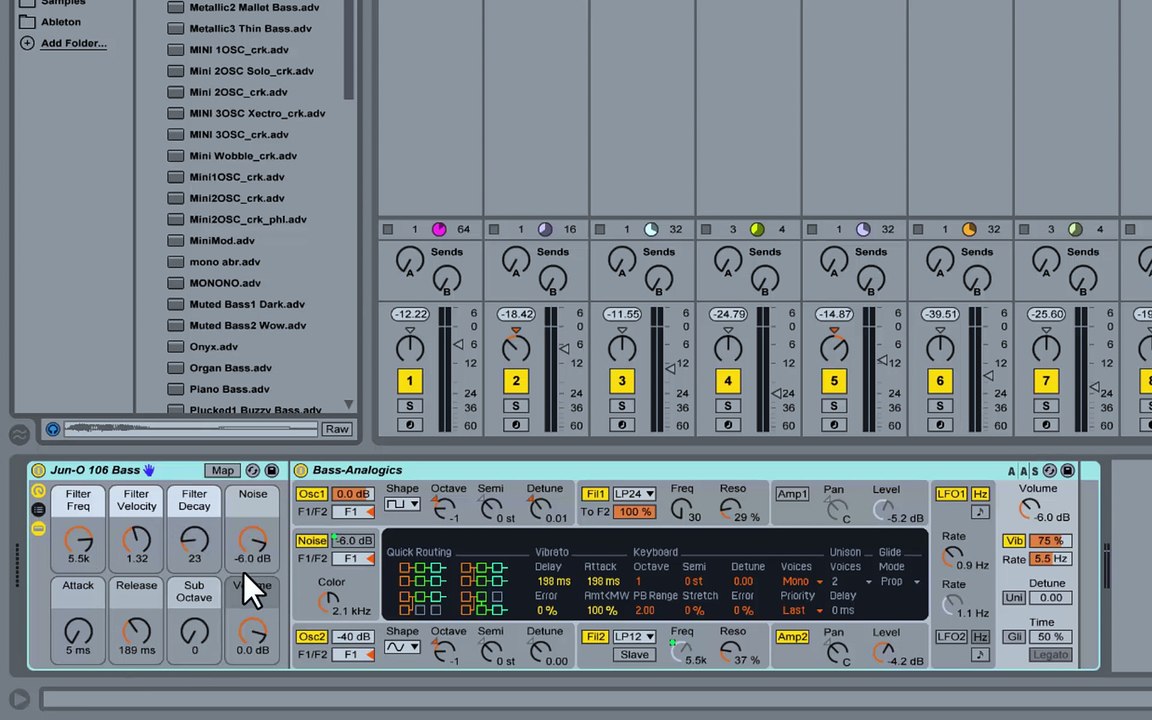
Task: Click the LFO1 Hz mode button
Action: pyautogui.click(x=980, y=494)
